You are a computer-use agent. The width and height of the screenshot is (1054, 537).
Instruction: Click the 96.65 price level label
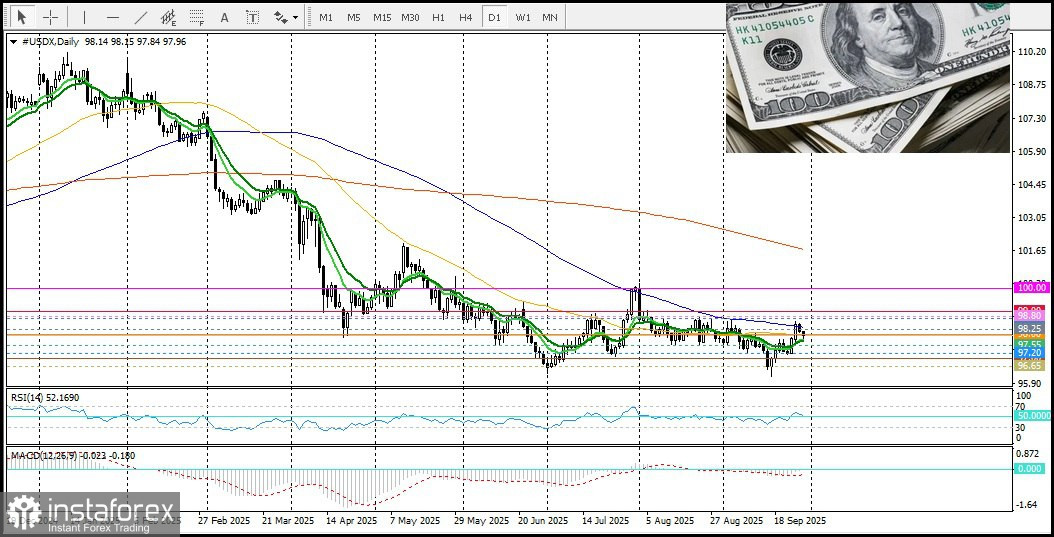[x=1030, y=366]
